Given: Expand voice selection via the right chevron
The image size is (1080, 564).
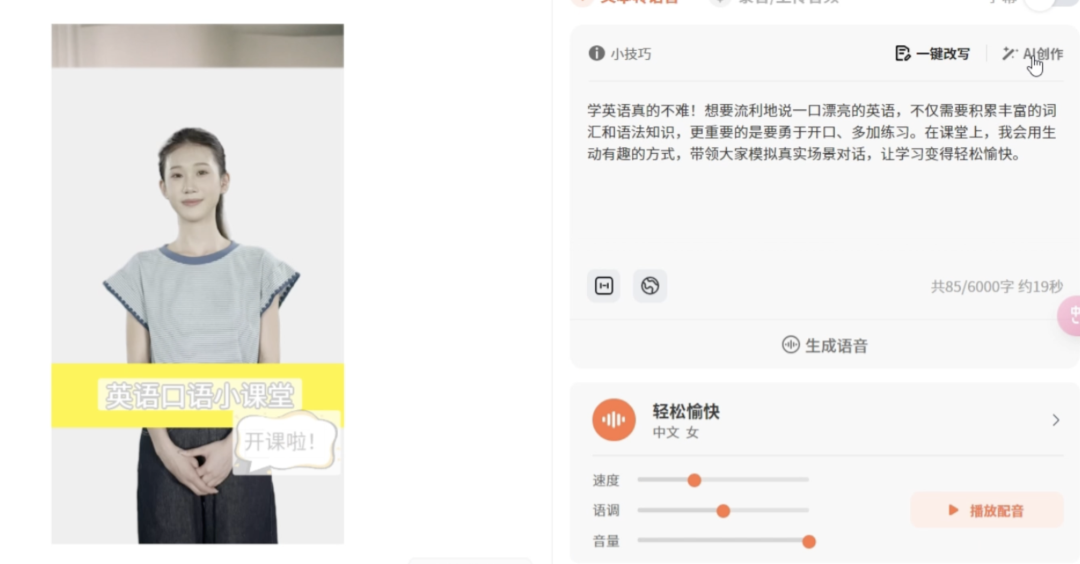Looking at the screenshot, I should tap(1056, 419).
